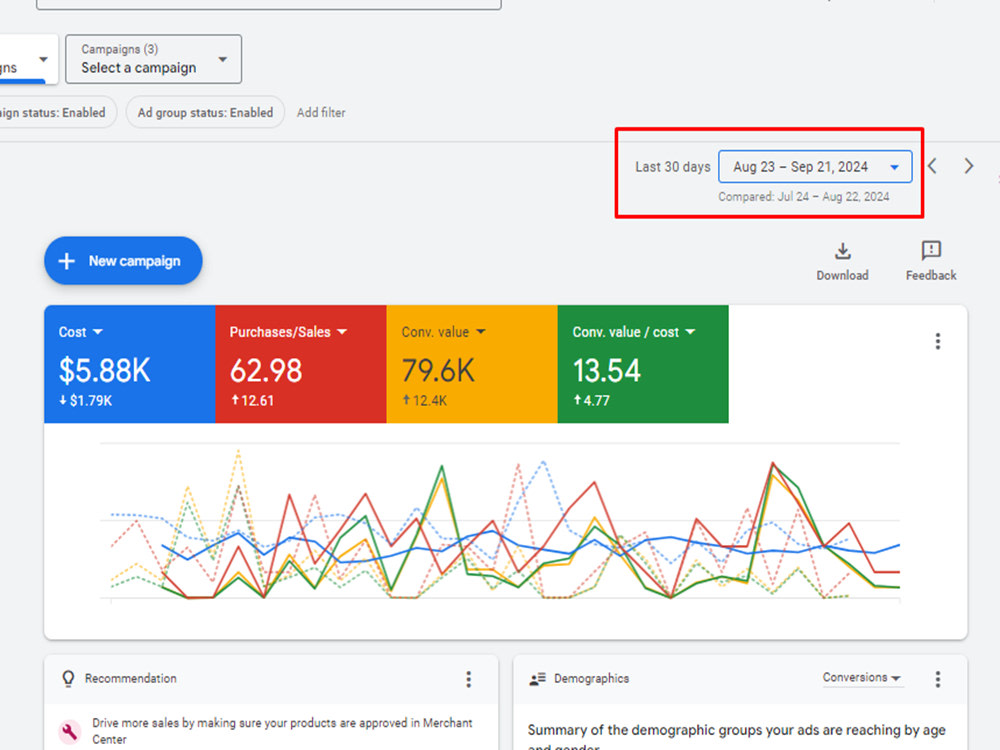Click the Download icon
The image size is (1000, 750).
[x=842, y=251]
